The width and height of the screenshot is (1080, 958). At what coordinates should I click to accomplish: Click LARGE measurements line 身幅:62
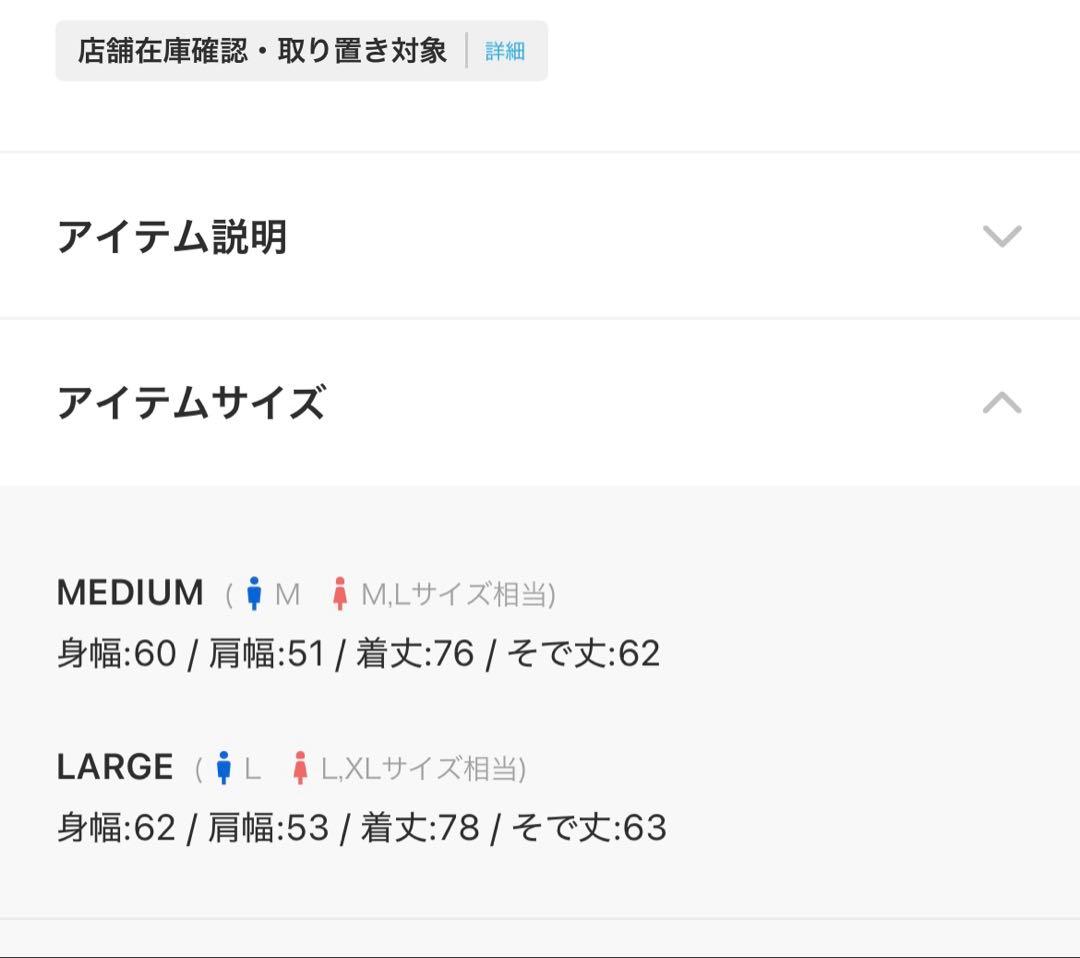tap(116, 828)
